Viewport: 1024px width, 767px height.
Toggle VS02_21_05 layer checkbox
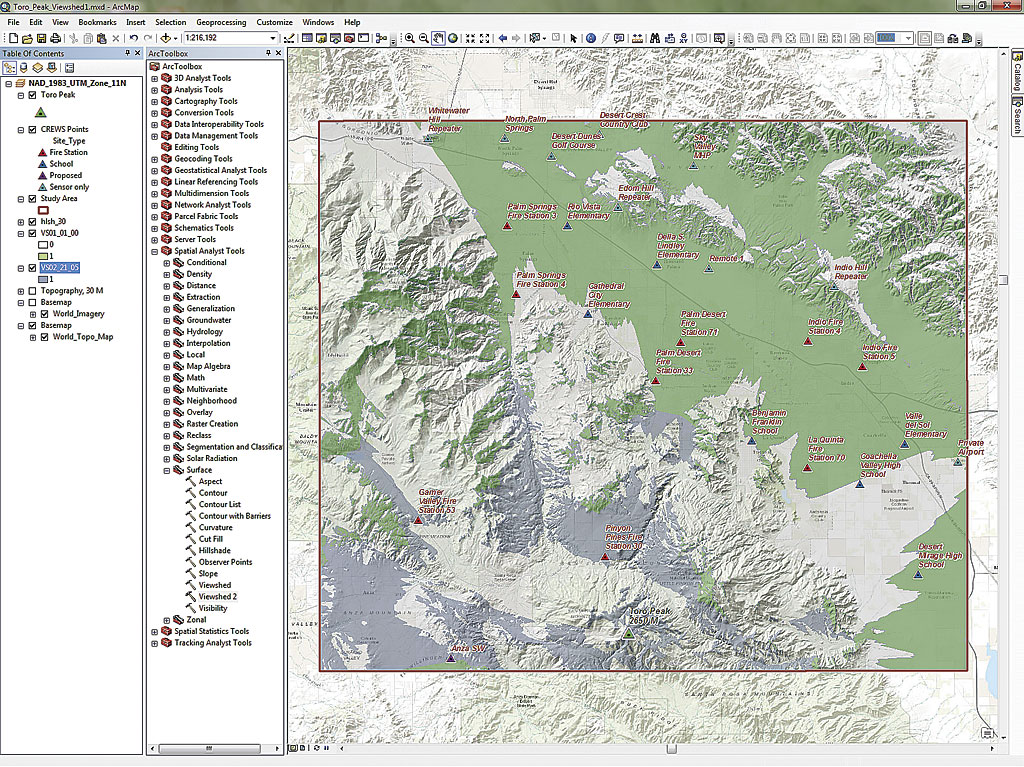point(32,268)
